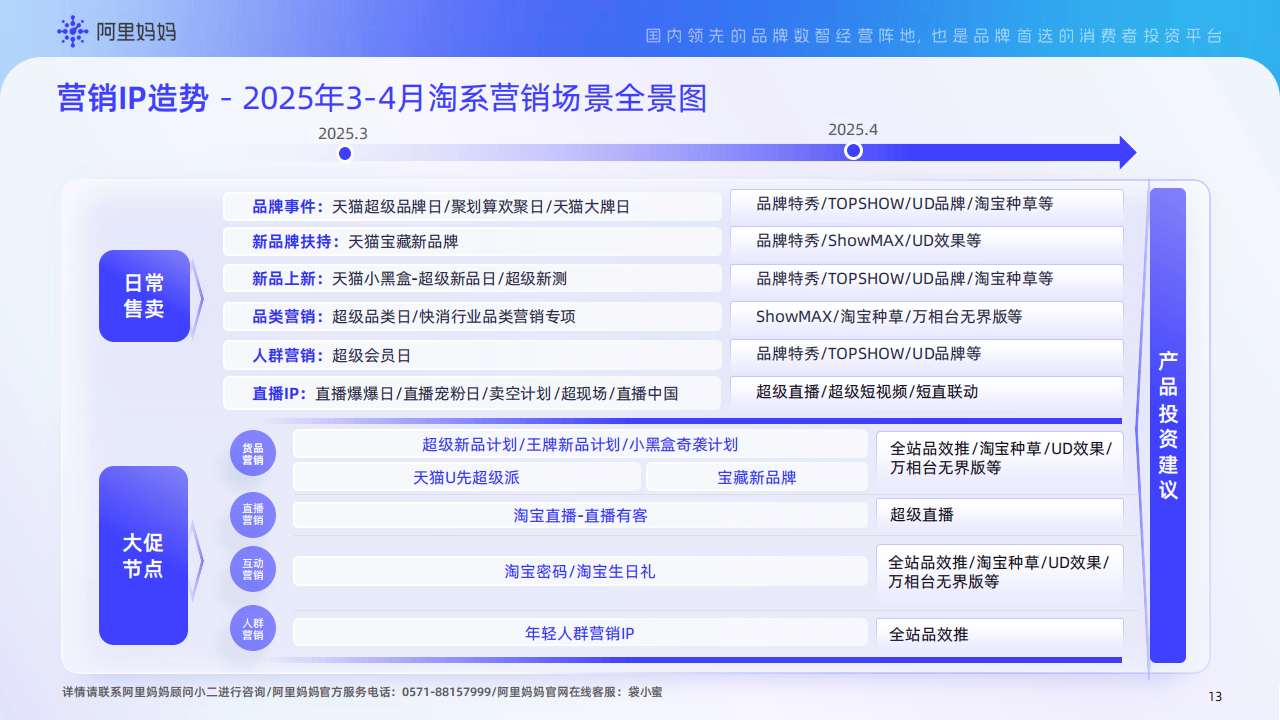This screenshot has height=720, width=1280.
Task: Click the 互动营销 circular badge
Action: coord(253,569)
